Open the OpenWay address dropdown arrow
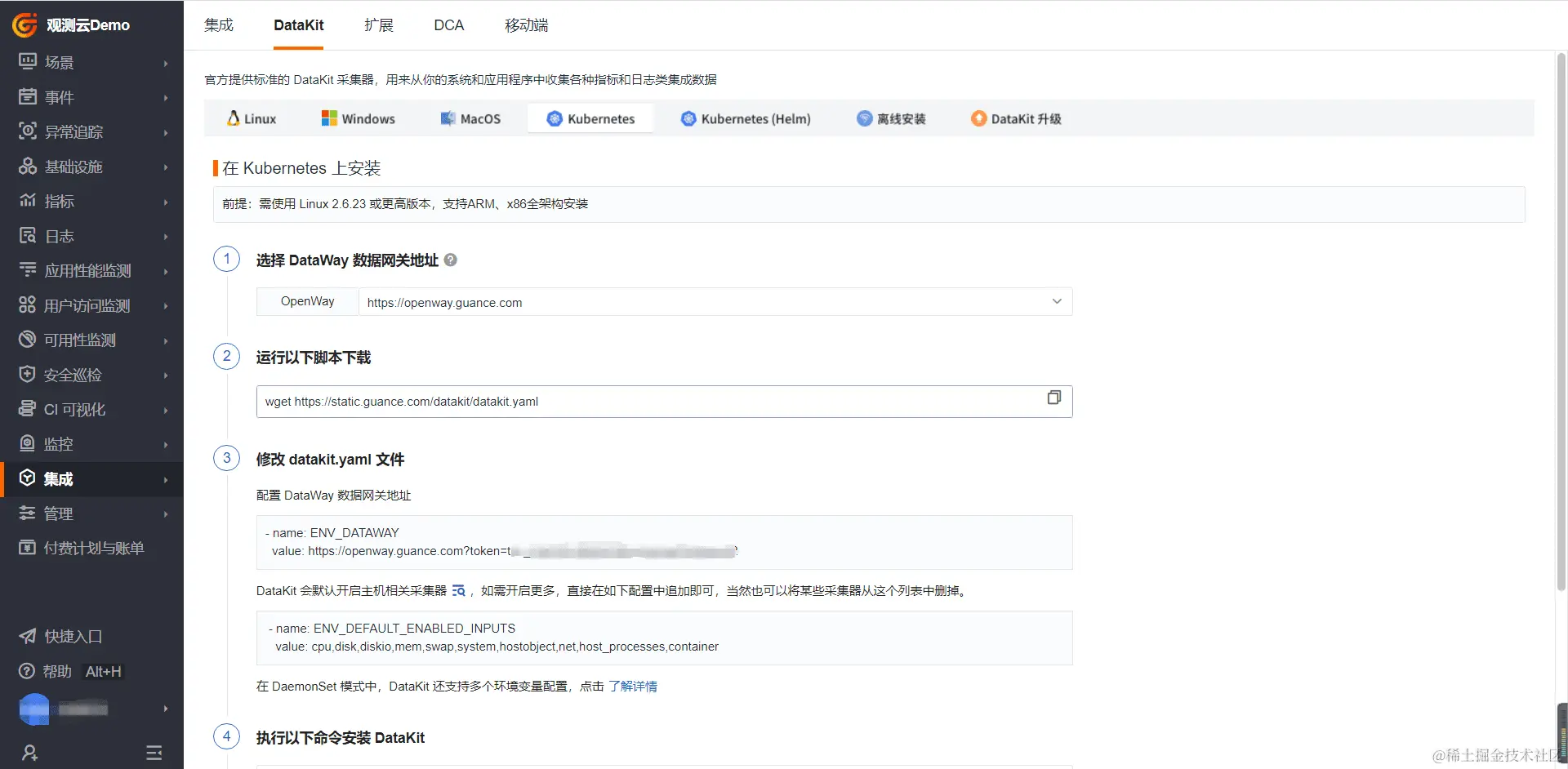Screen dimensions: 1568x769 pyautogui.click(x=1057, y=301)
